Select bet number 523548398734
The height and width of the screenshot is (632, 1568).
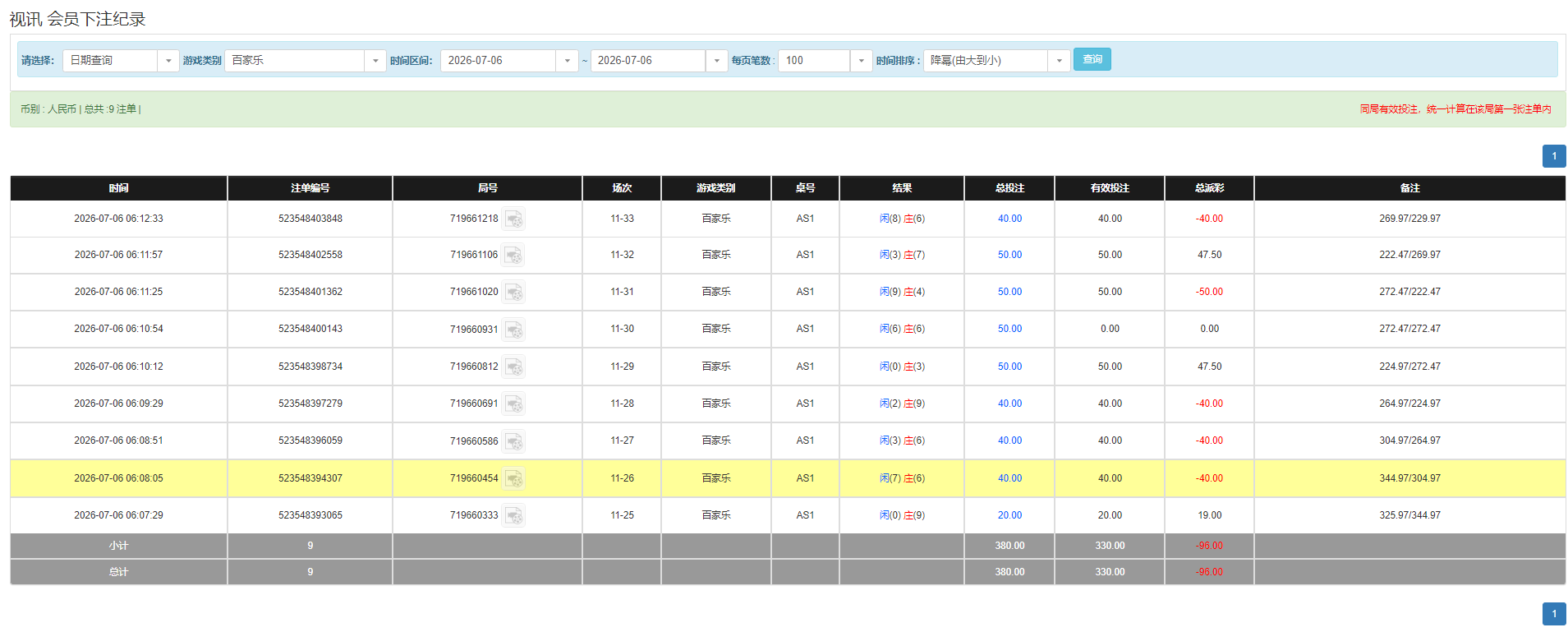click(x=310, y=367)
